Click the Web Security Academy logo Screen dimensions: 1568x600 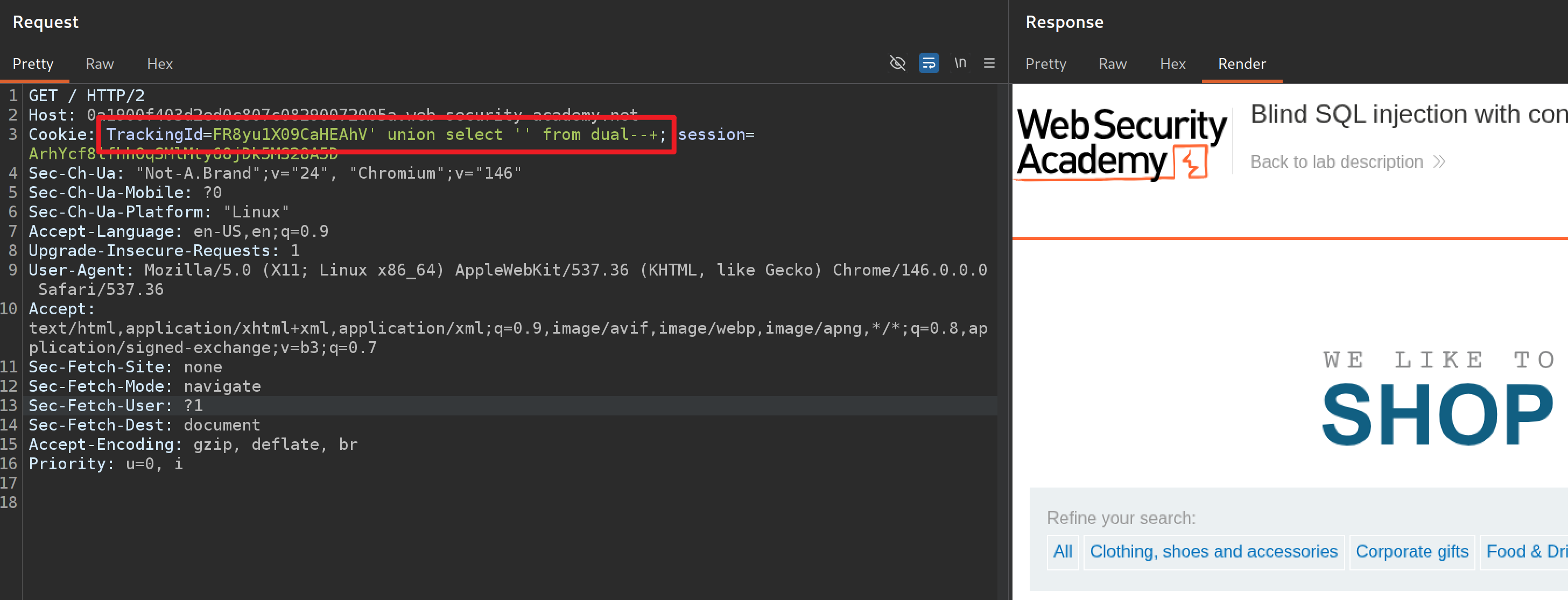pos(1120,144)
